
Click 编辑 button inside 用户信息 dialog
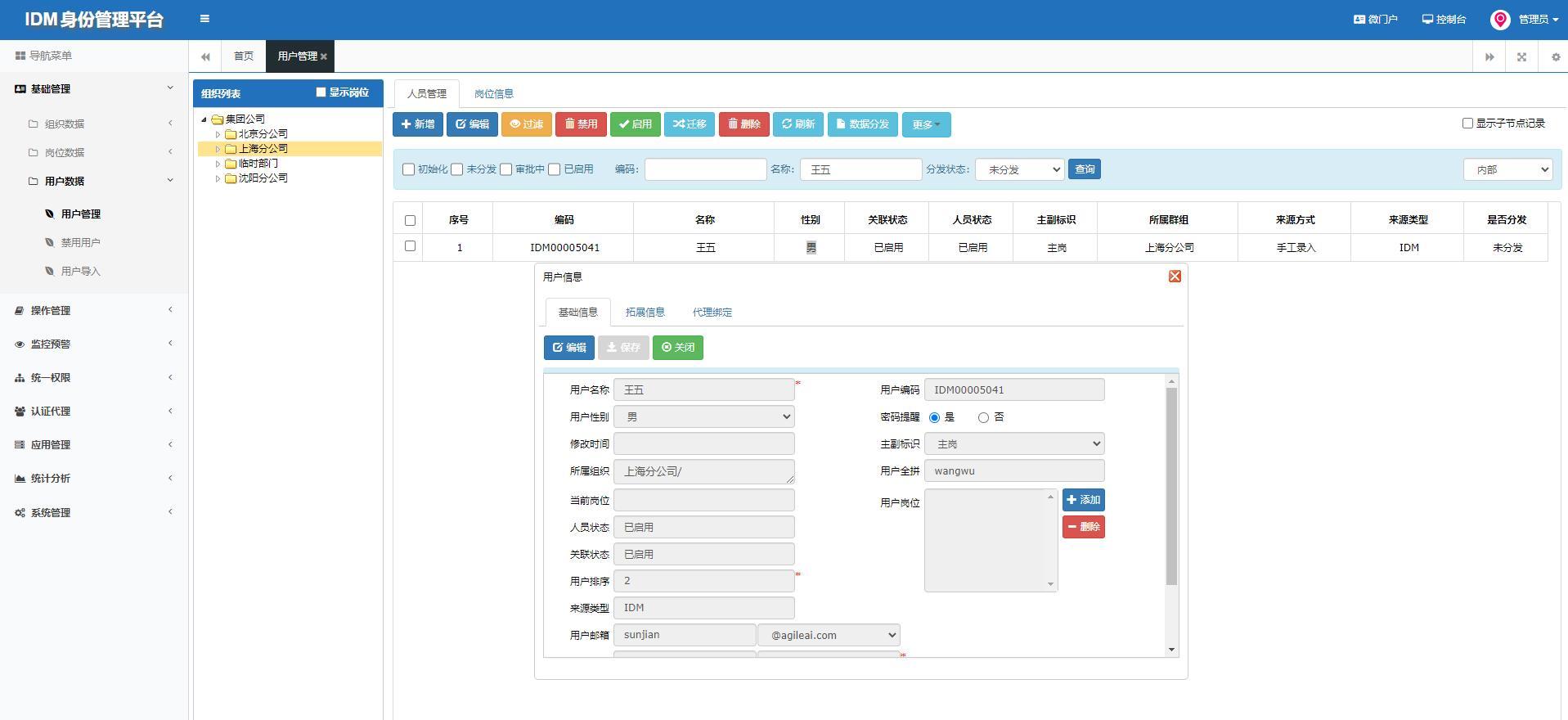pos(569,348)
